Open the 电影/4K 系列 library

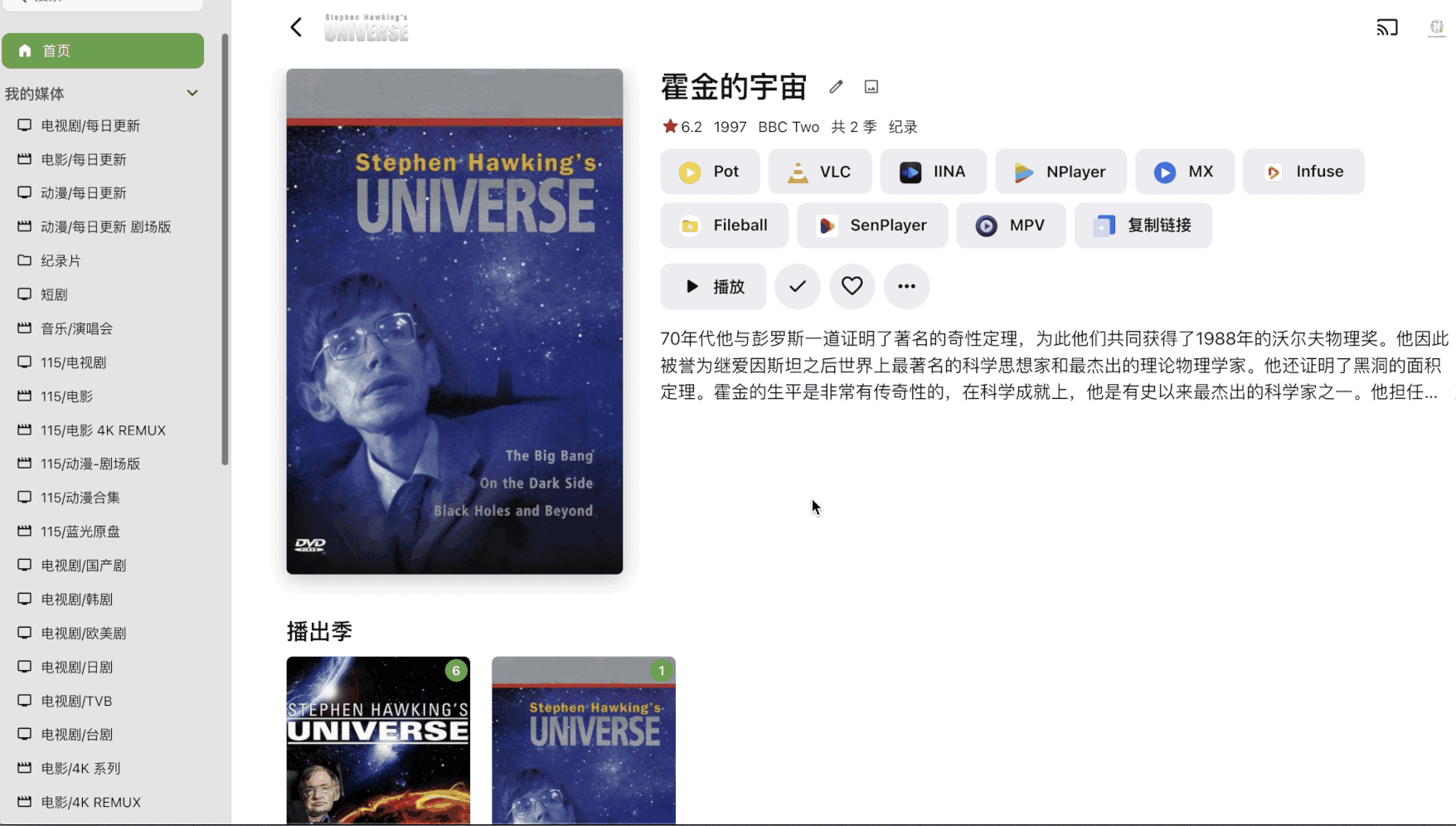pyautogui.click(x=103, y=768)
